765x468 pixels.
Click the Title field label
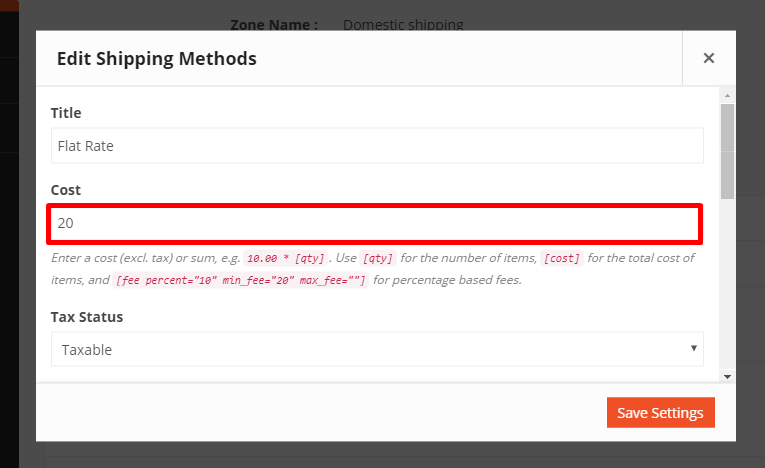click(x=66, y=113)
